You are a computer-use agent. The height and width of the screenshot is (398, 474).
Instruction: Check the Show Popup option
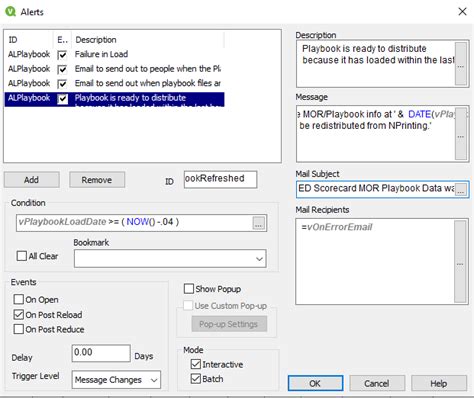click(x=189, y=289)
